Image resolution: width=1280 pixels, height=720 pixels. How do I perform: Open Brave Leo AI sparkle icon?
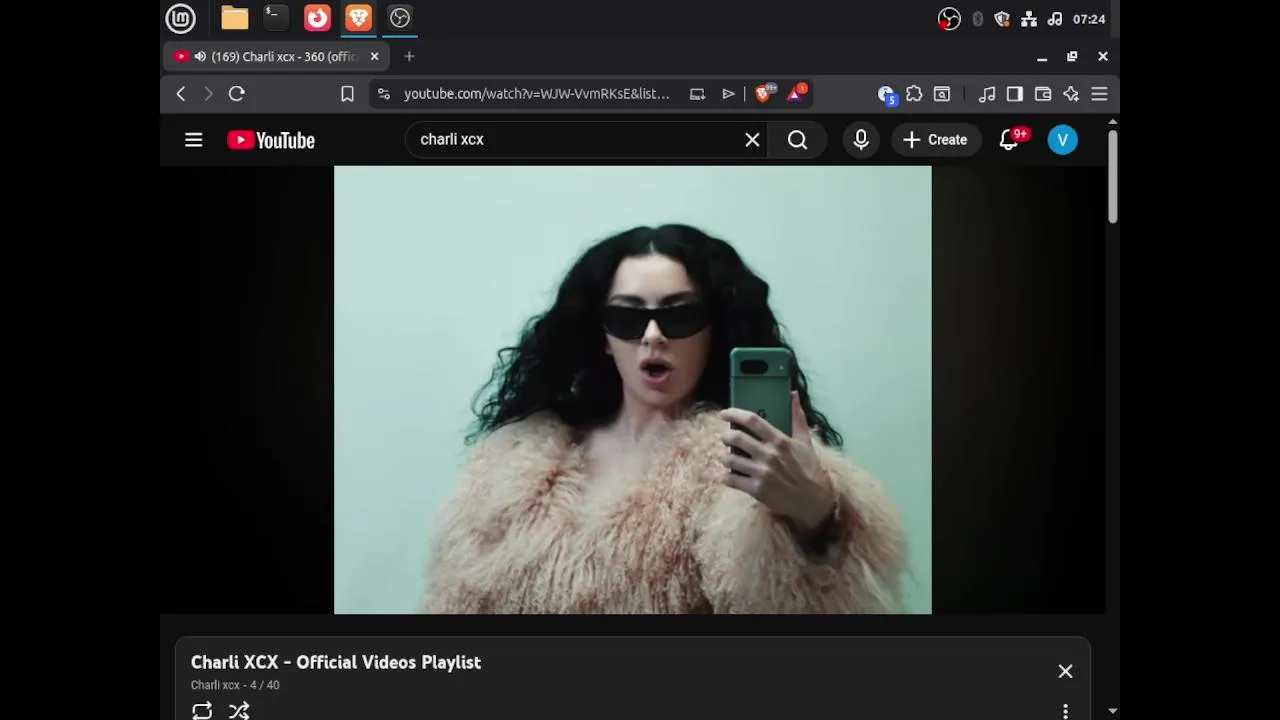click(1071, 94)
